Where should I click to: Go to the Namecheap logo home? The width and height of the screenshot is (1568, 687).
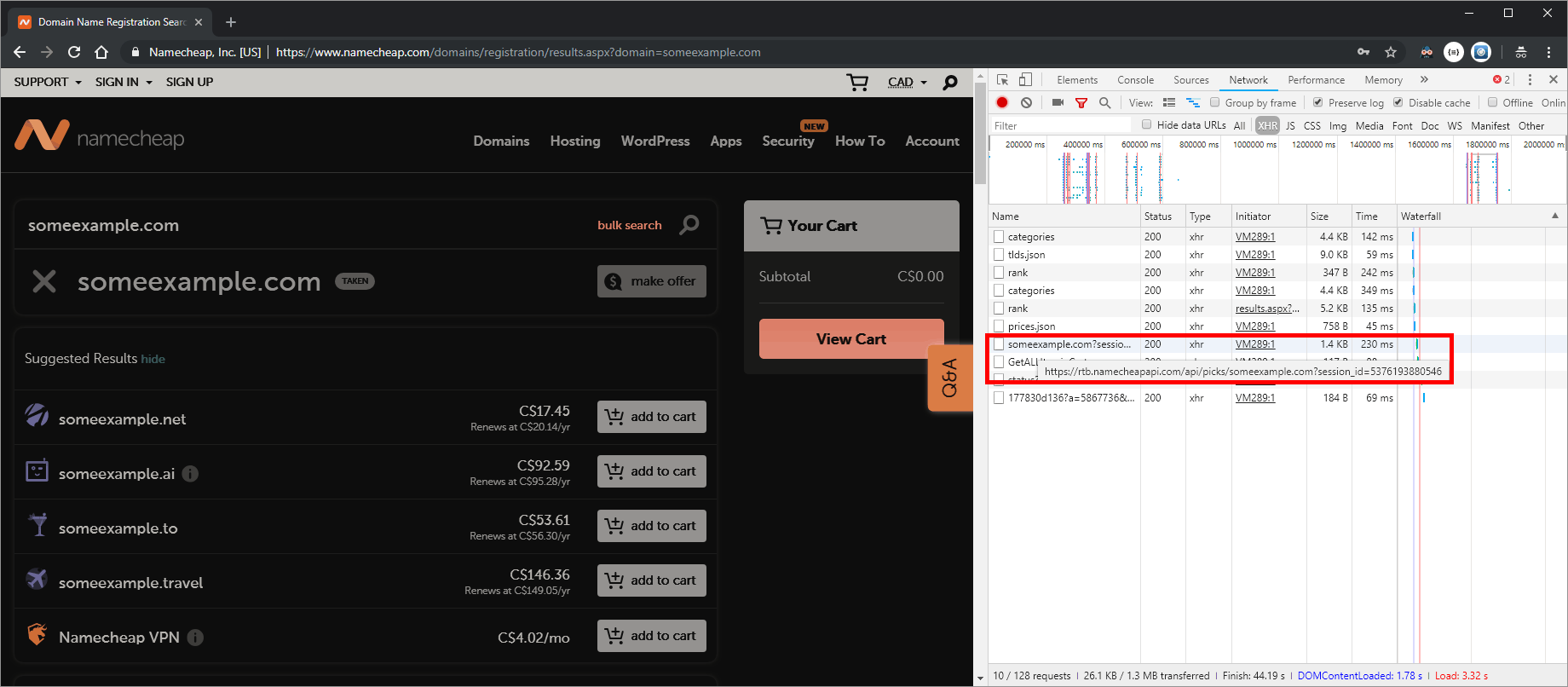(100, 136)
